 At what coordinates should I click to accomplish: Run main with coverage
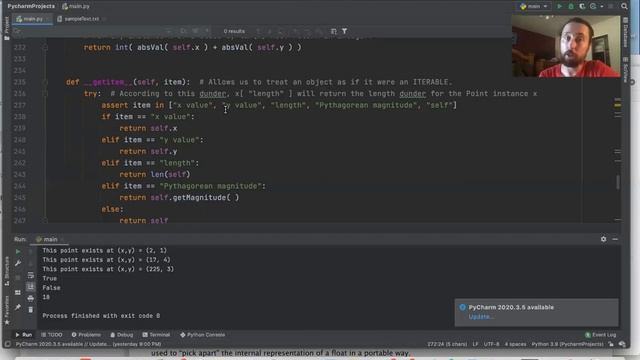tap(582, 6)
